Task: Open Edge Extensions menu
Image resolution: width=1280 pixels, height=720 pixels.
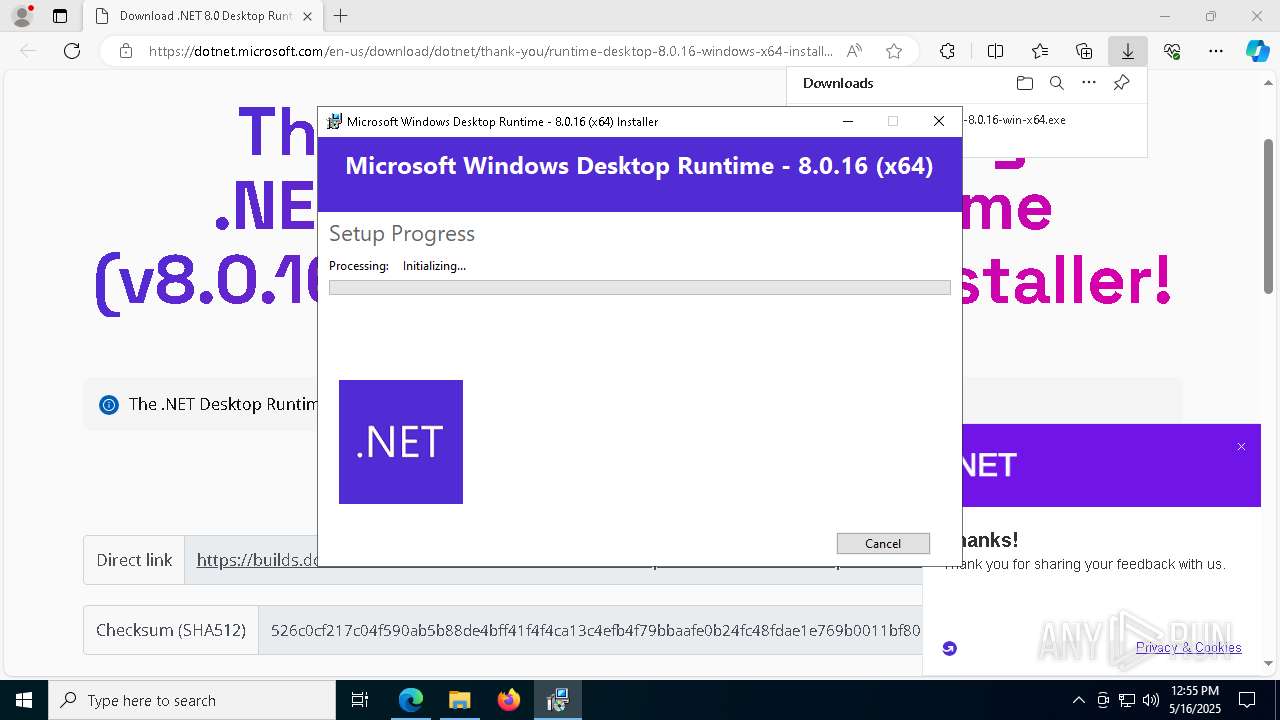Action: click(947, 51)
